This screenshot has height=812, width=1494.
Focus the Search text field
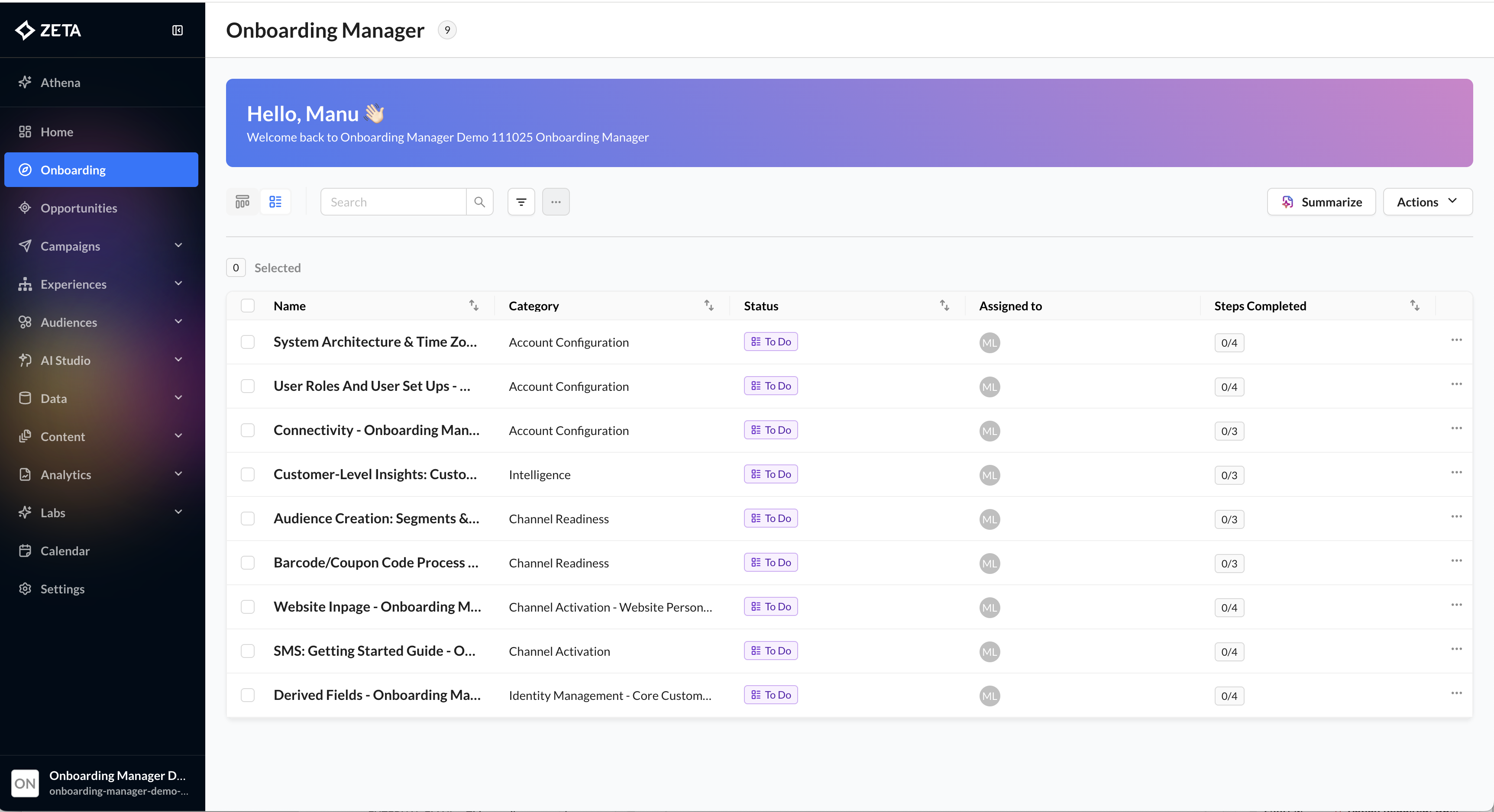(x=393, y=202)
